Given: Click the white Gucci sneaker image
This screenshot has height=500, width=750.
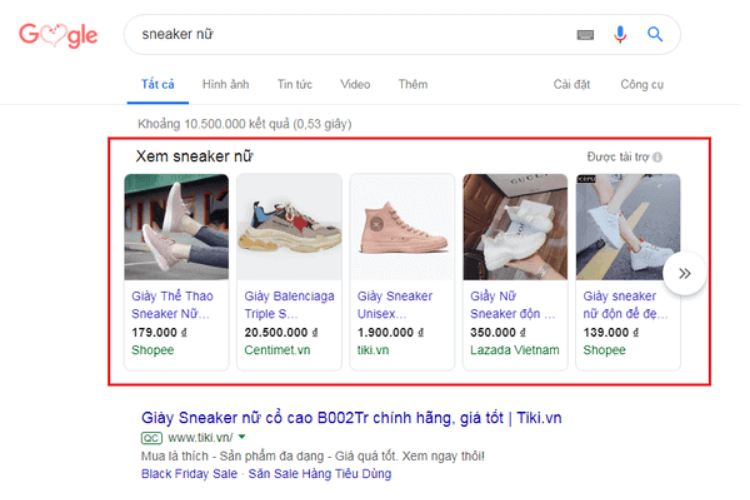Looking at the screenshot, I should coord(515,227).
